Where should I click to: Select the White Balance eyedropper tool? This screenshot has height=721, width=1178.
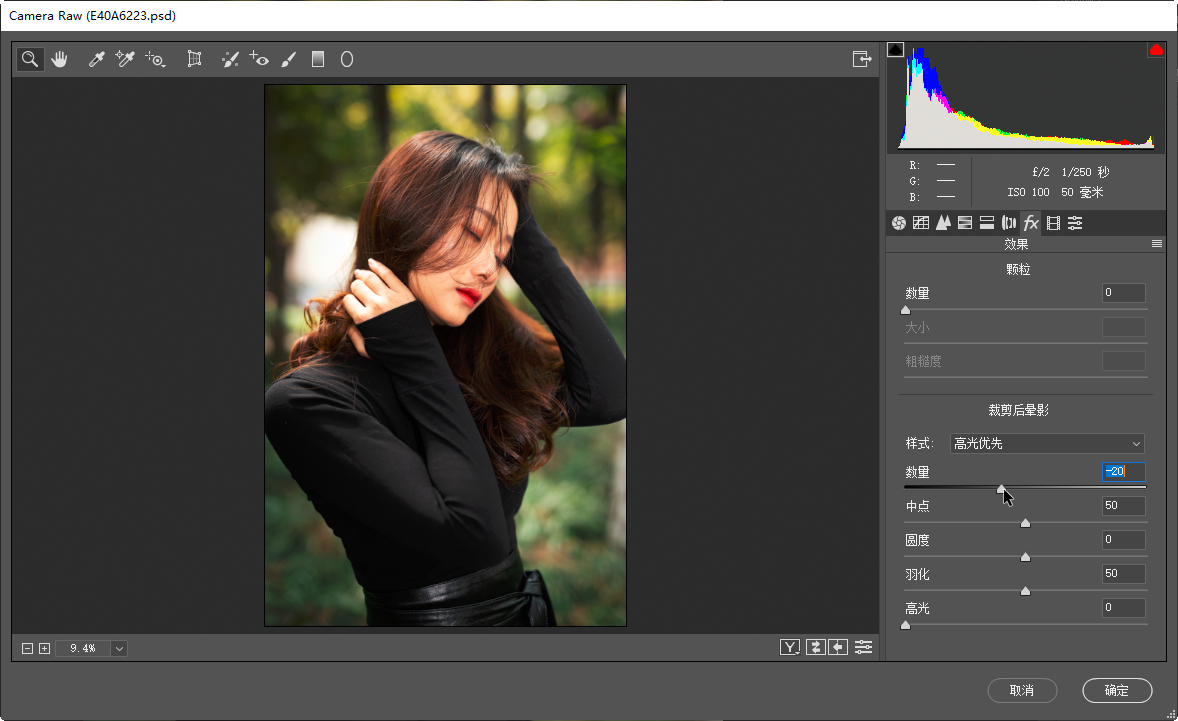tap(97, 60)
